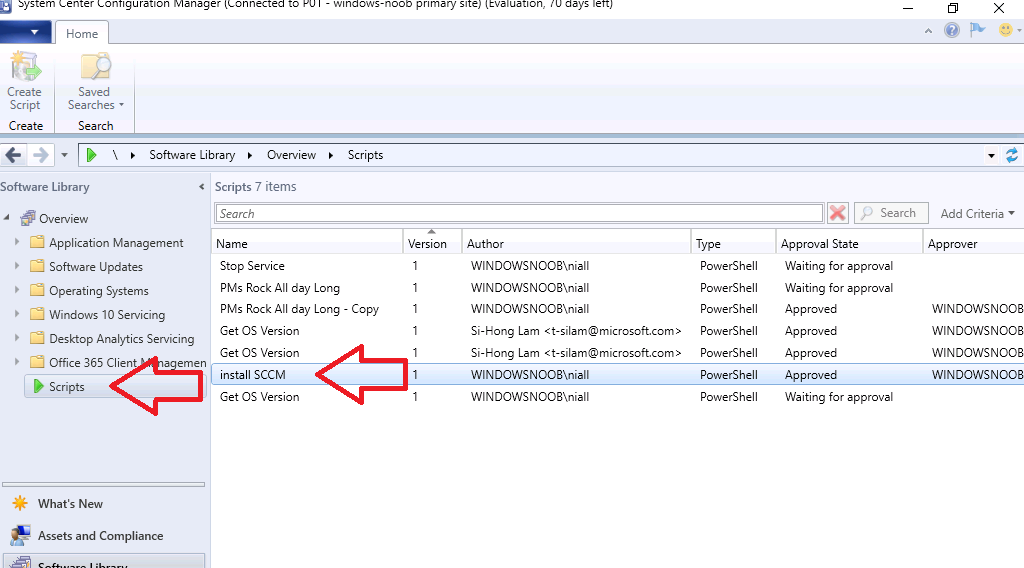Select Get OS Version authored by WINDOWSNOOB\niall
The width and height of the screenshot is (1024, 568).
pyautogui.click(x=618, y=397)
